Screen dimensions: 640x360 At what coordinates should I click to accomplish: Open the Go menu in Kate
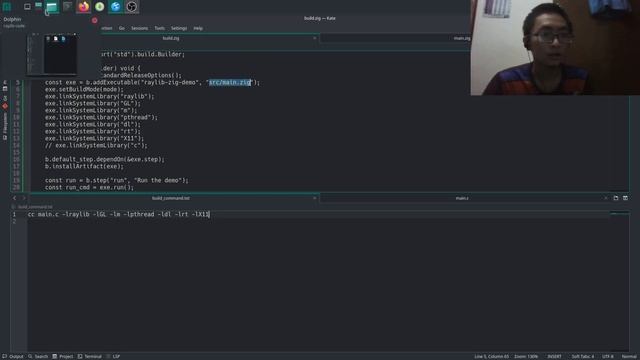click(122, 28)
